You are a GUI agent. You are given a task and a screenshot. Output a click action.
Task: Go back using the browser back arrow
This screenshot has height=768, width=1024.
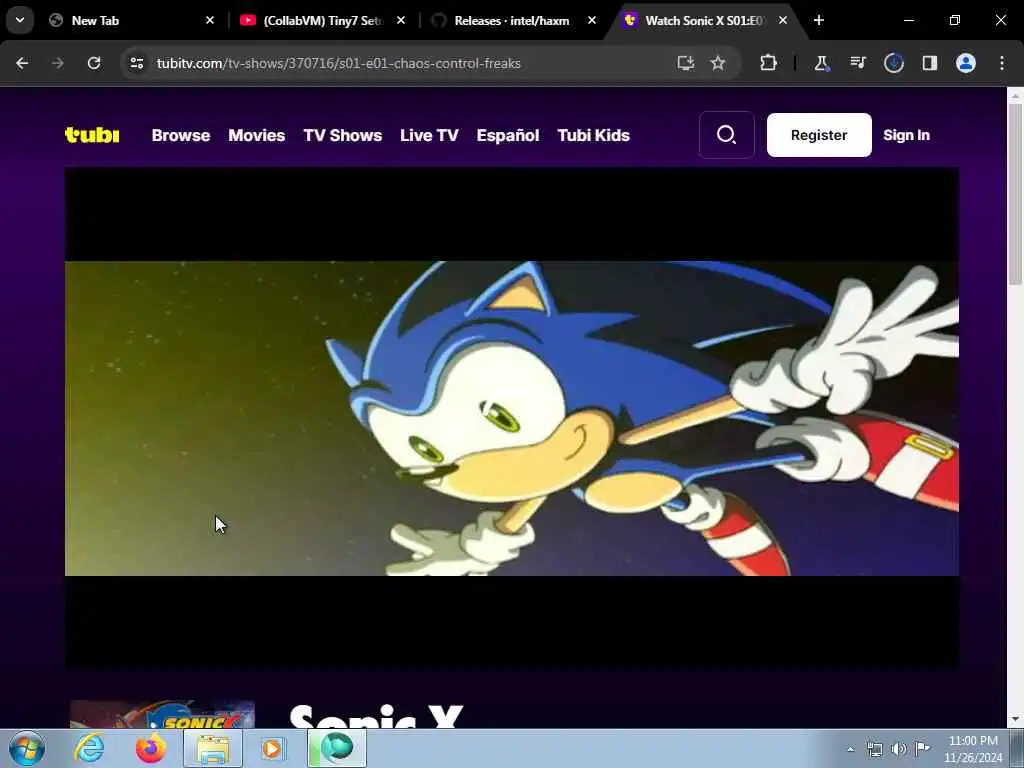(x=22, y=63)
